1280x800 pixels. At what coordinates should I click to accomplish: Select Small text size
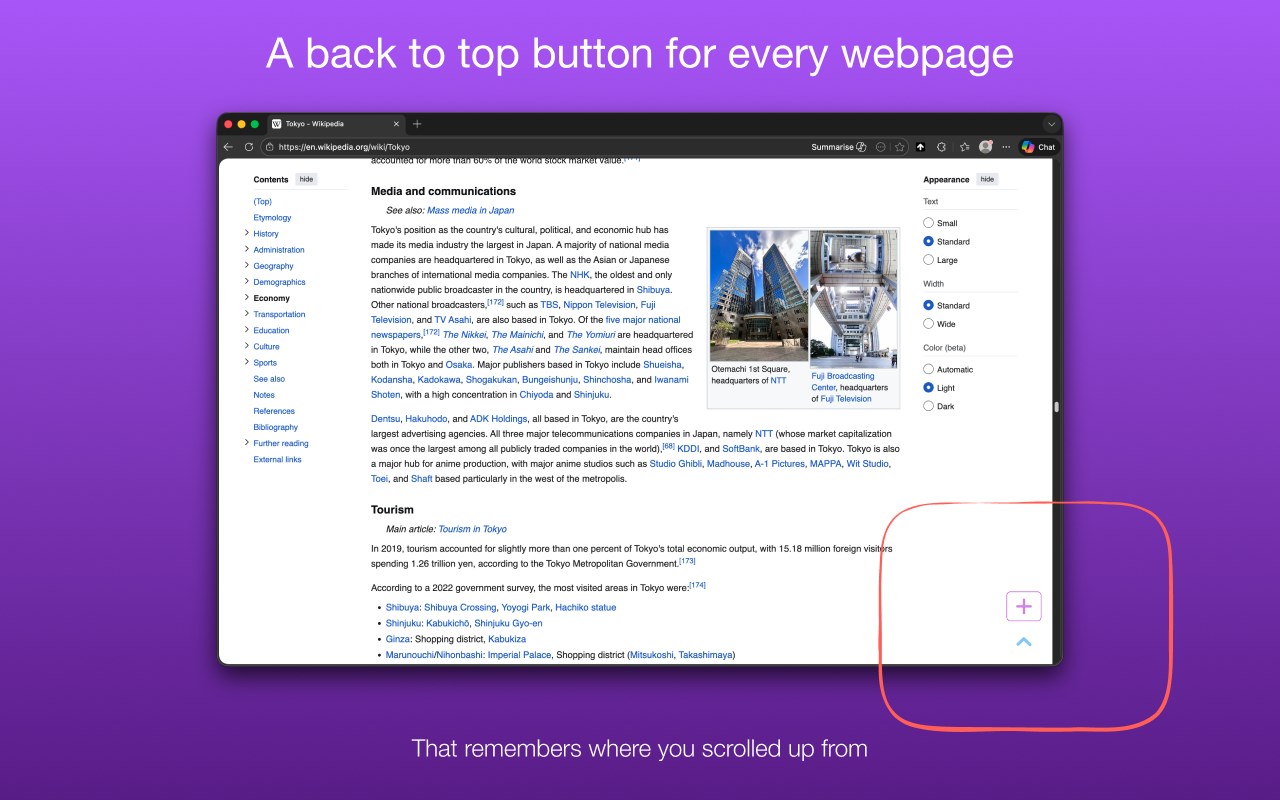(x=928, y=223)
